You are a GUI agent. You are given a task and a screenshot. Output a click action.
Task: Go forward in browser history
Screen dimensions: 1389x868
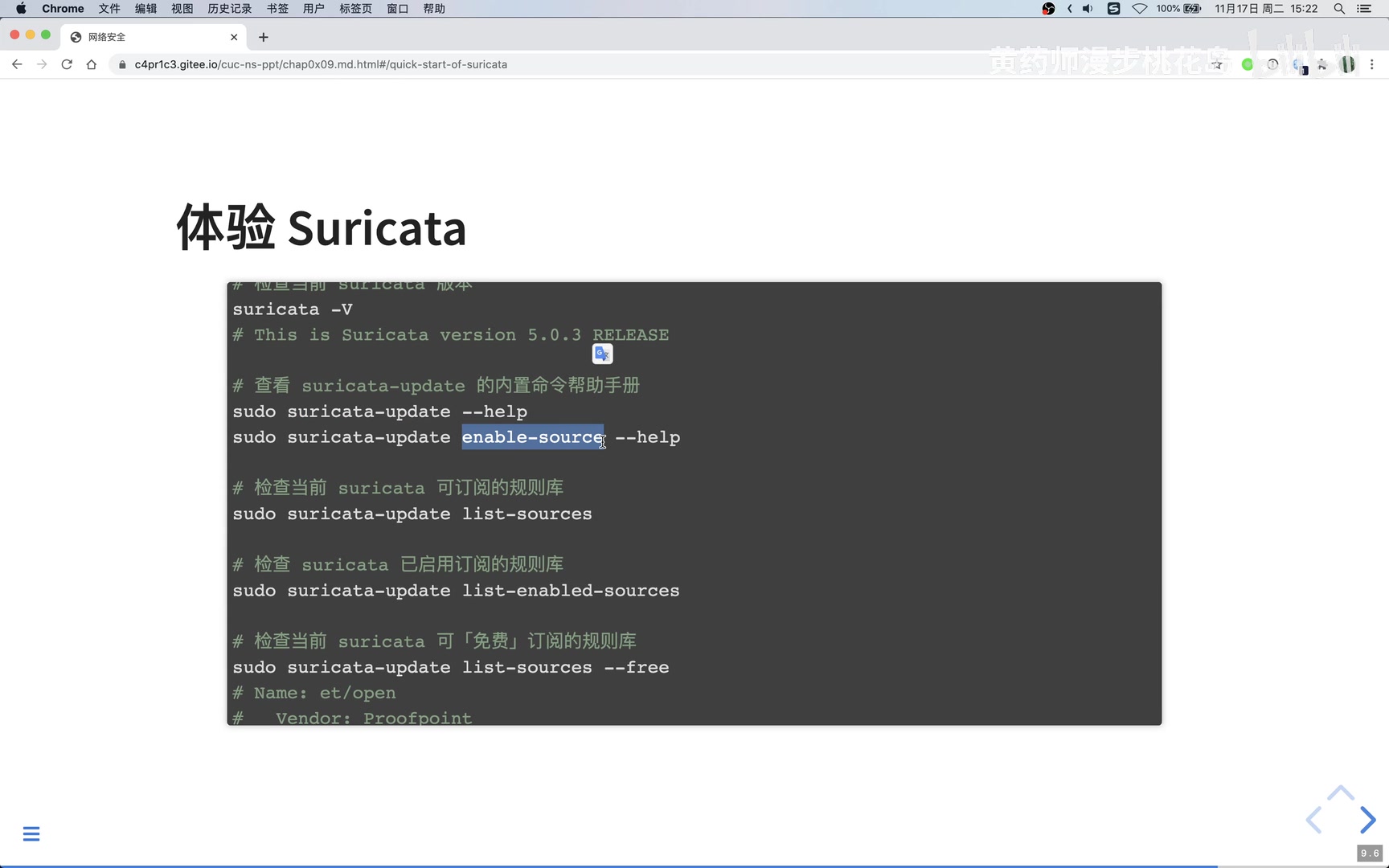[x=42, y=64]
